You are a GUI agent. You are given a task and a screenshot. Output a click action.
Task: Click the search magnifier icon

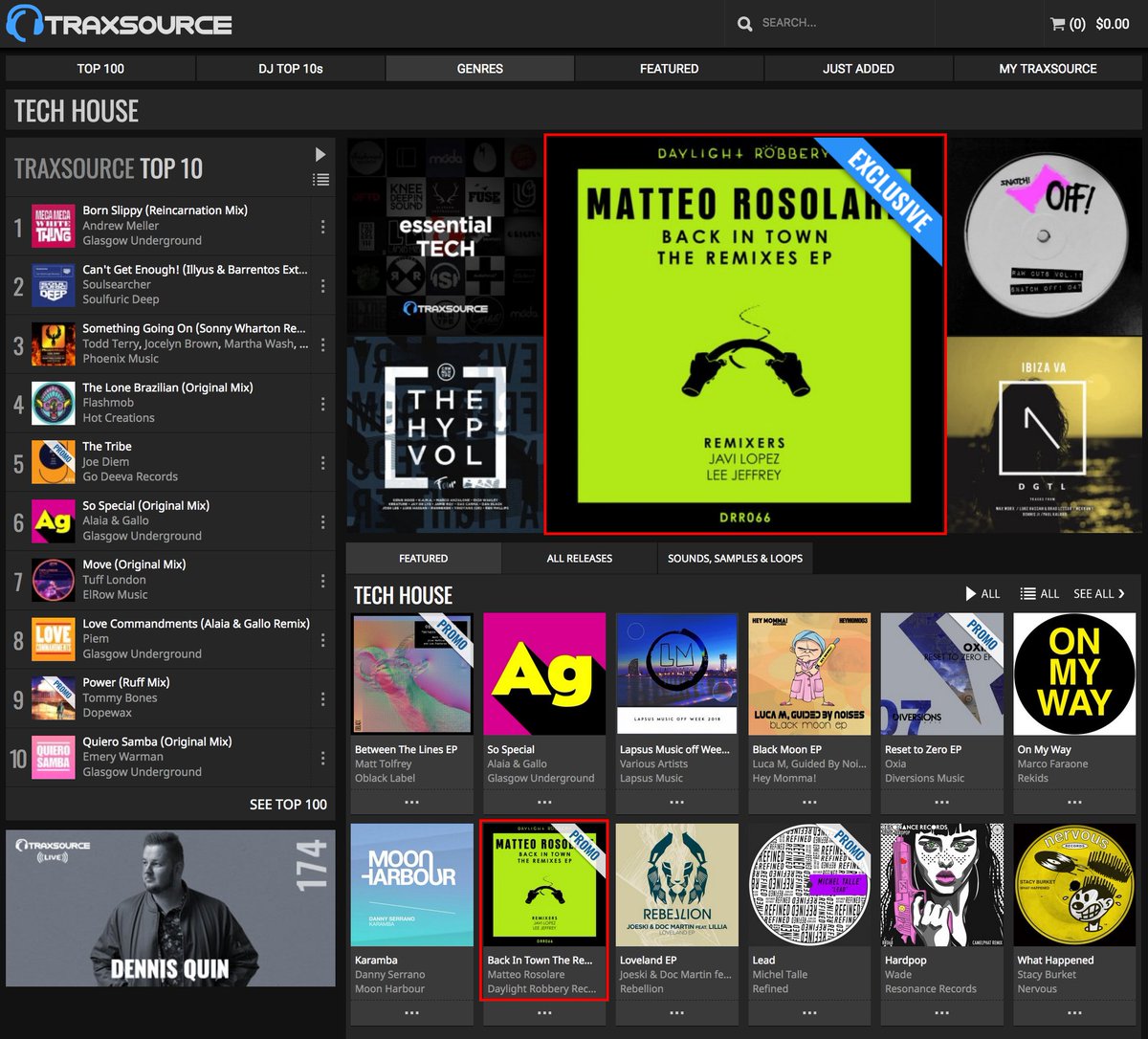(x=744, y=22)
